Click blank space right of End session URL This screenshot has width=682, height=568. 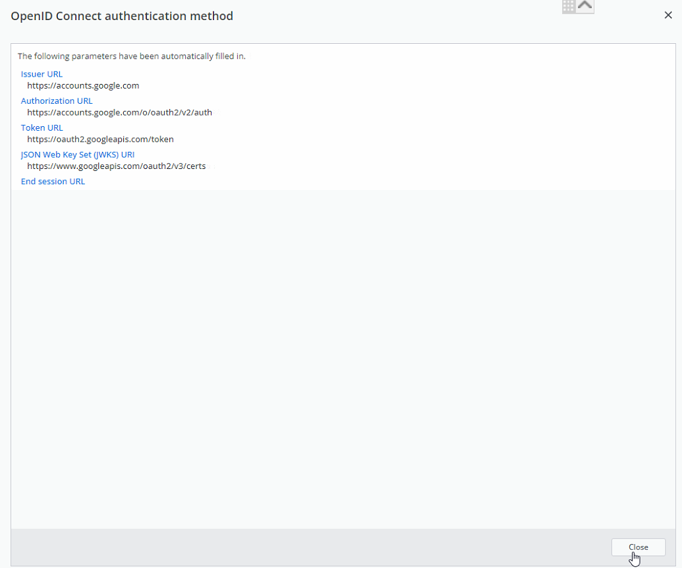[x=350, y=182]
